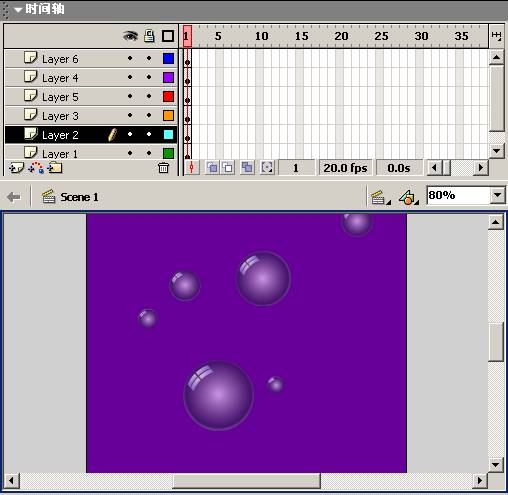The height and width of the screenshot is (495, 508).
Task: Click the back arrow beside Scene 1
Action: [x=14, y=197]
